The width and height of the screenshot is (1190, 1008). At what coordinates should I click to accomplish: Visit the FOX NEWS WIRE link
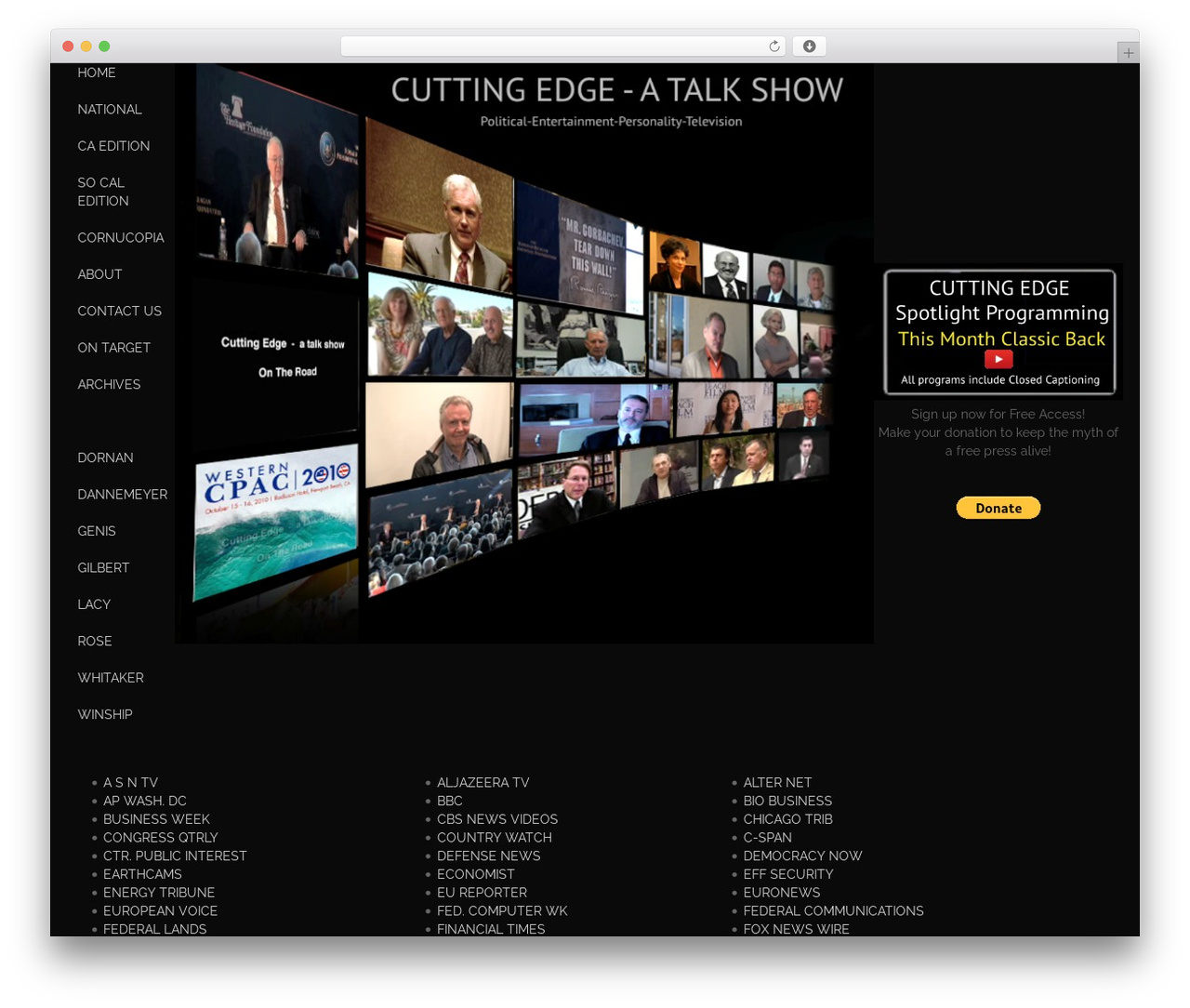point(796,929)
